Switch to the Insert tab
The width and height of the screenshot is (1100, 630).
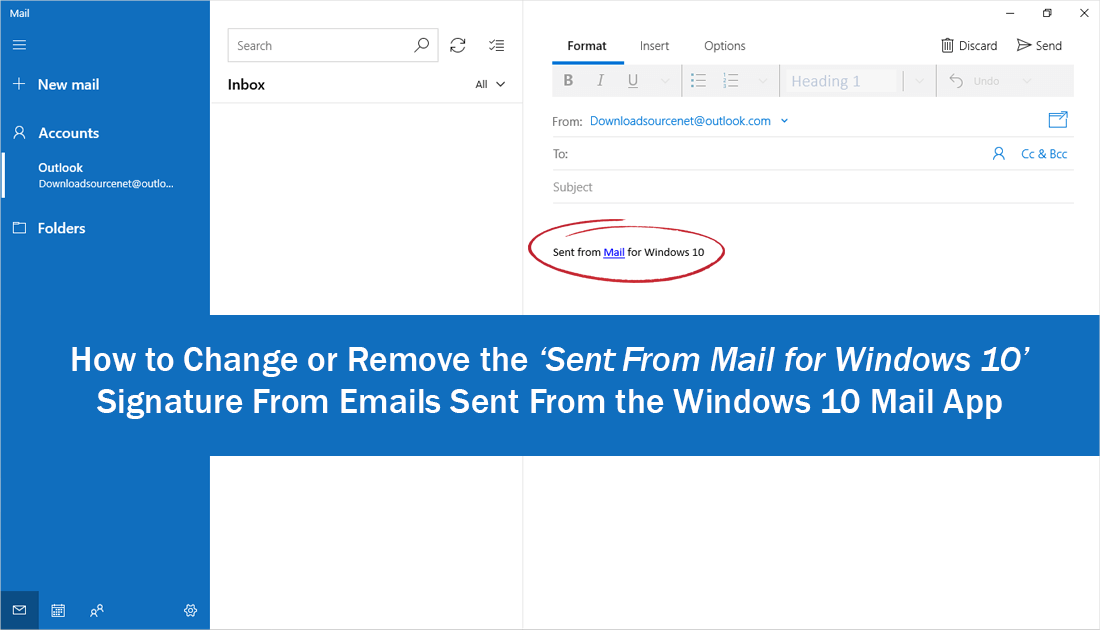pyautogui.click(x=655, y=46)
